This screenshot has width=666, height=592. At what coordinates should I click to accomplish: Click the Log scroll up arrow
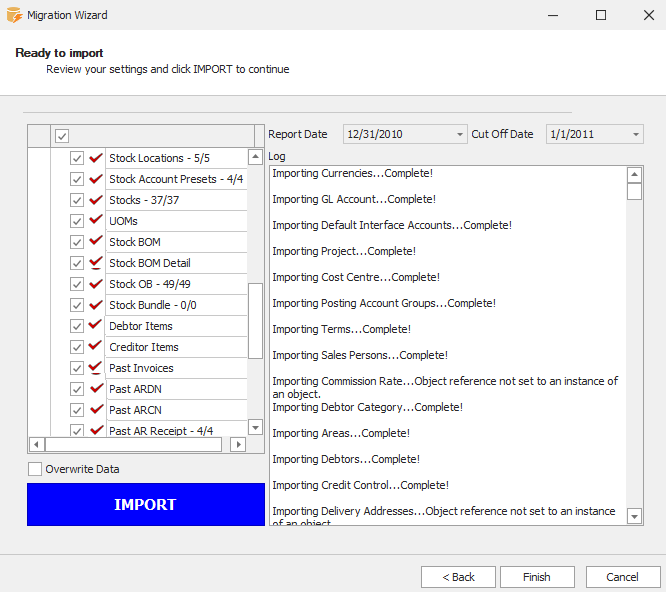(x=634, y=175)
